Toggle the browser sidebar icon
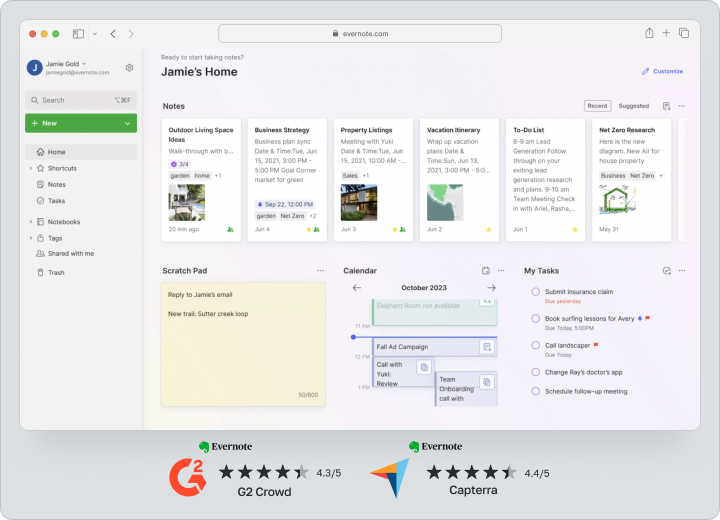Image resolution: width=720 pixels, height=520 pixels. click(79, 34)
